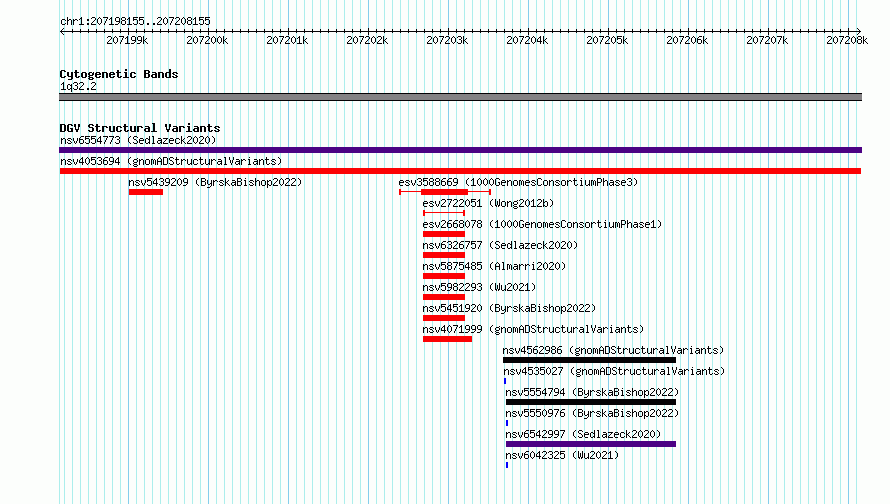
Task: Click the red nsv4071999 variant bar
Action: (447, 339)
